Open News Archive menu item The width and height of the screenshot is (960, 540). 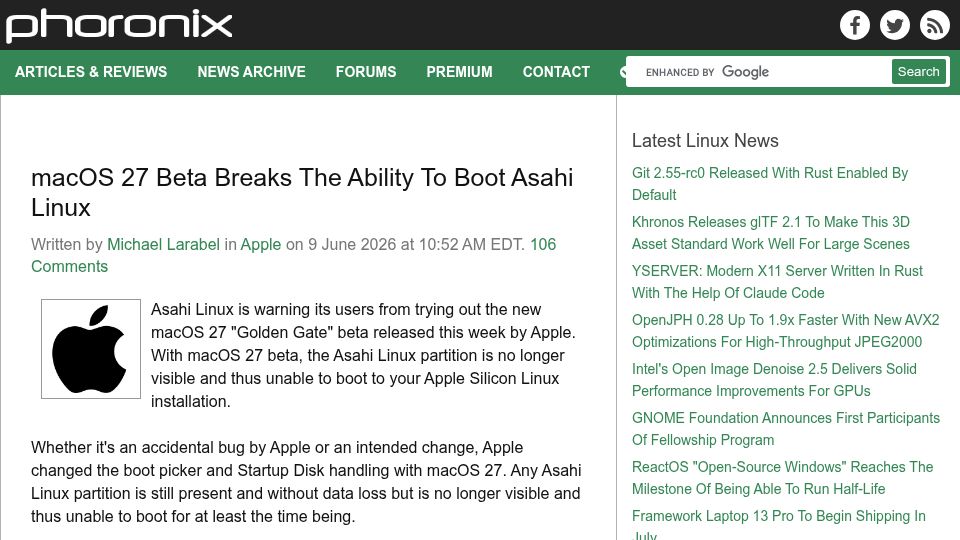251,72
